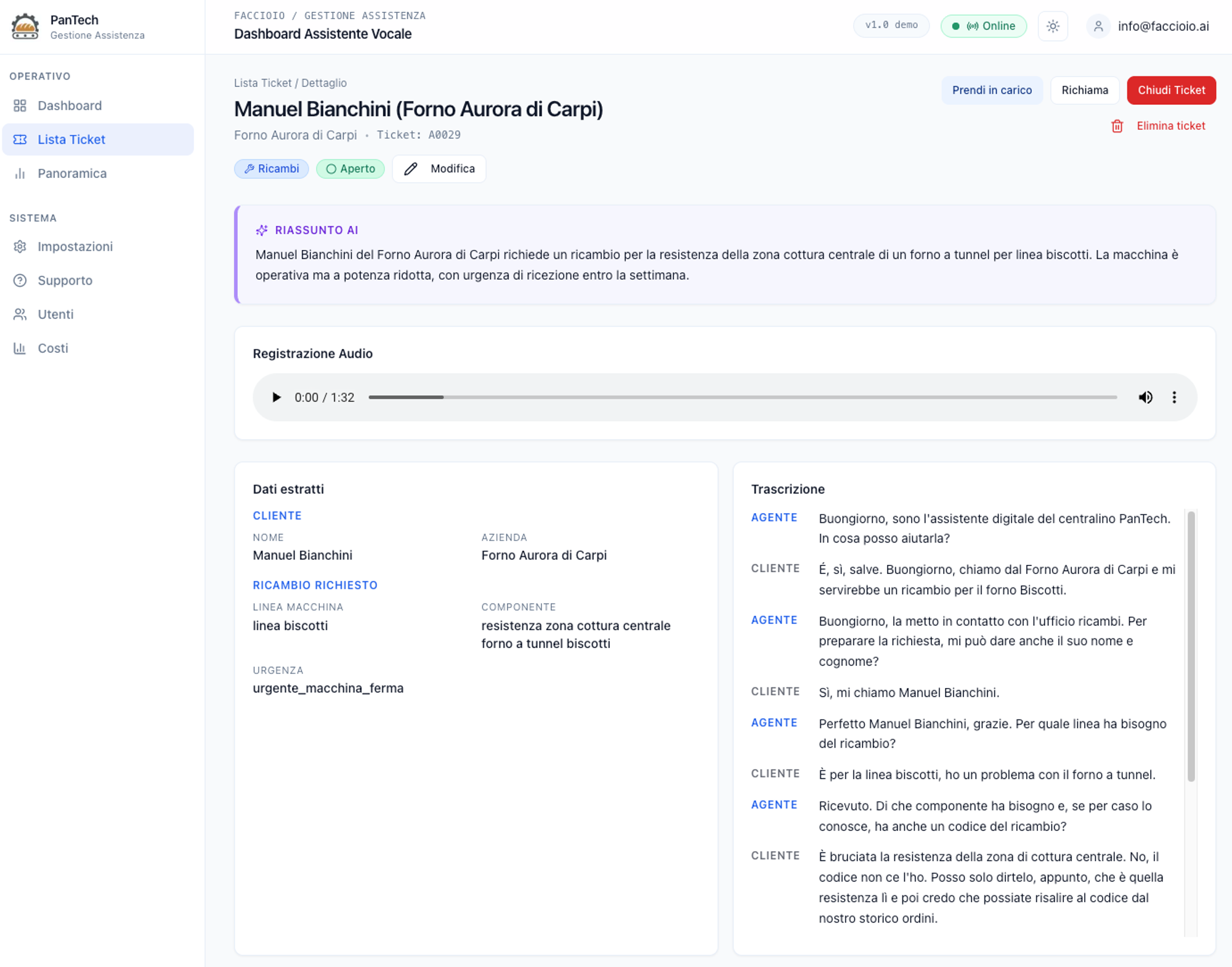Screen dimensions: 1232x967
Task: Click the Aperto status tag
Action: (351, 169)
